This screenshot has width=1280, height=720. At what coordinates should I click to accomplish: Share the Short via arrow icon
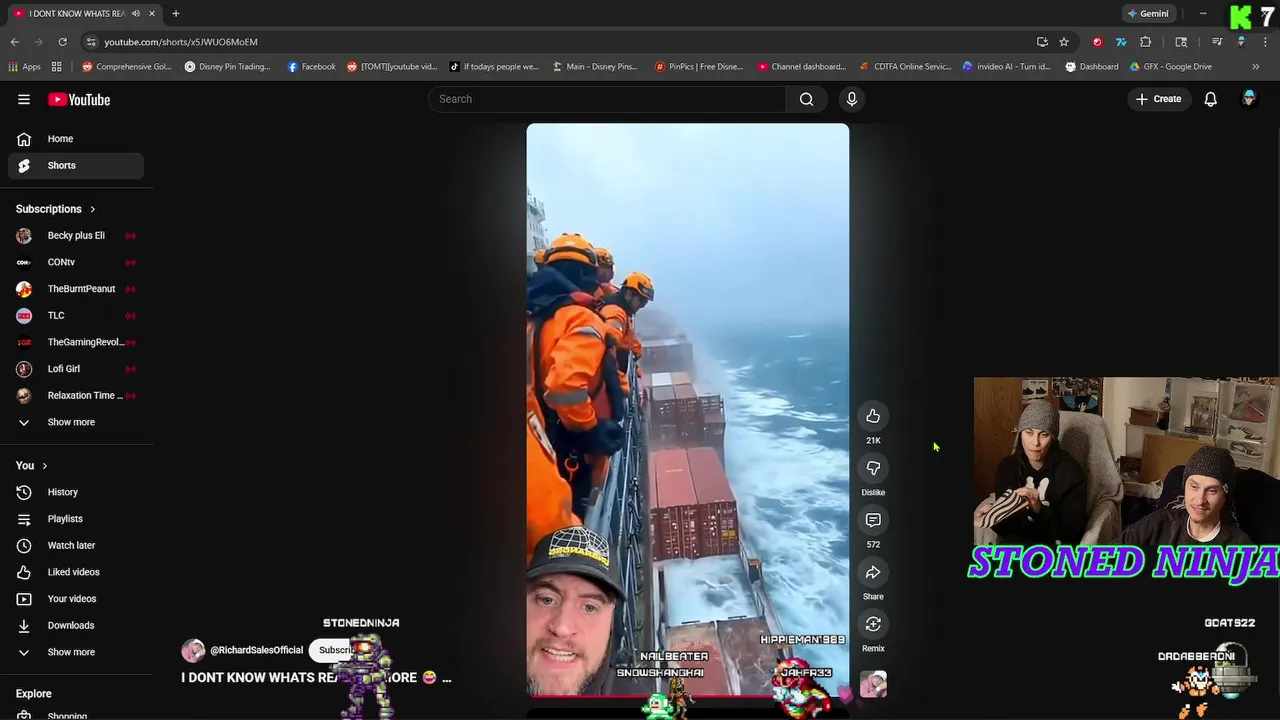(873, 572)
